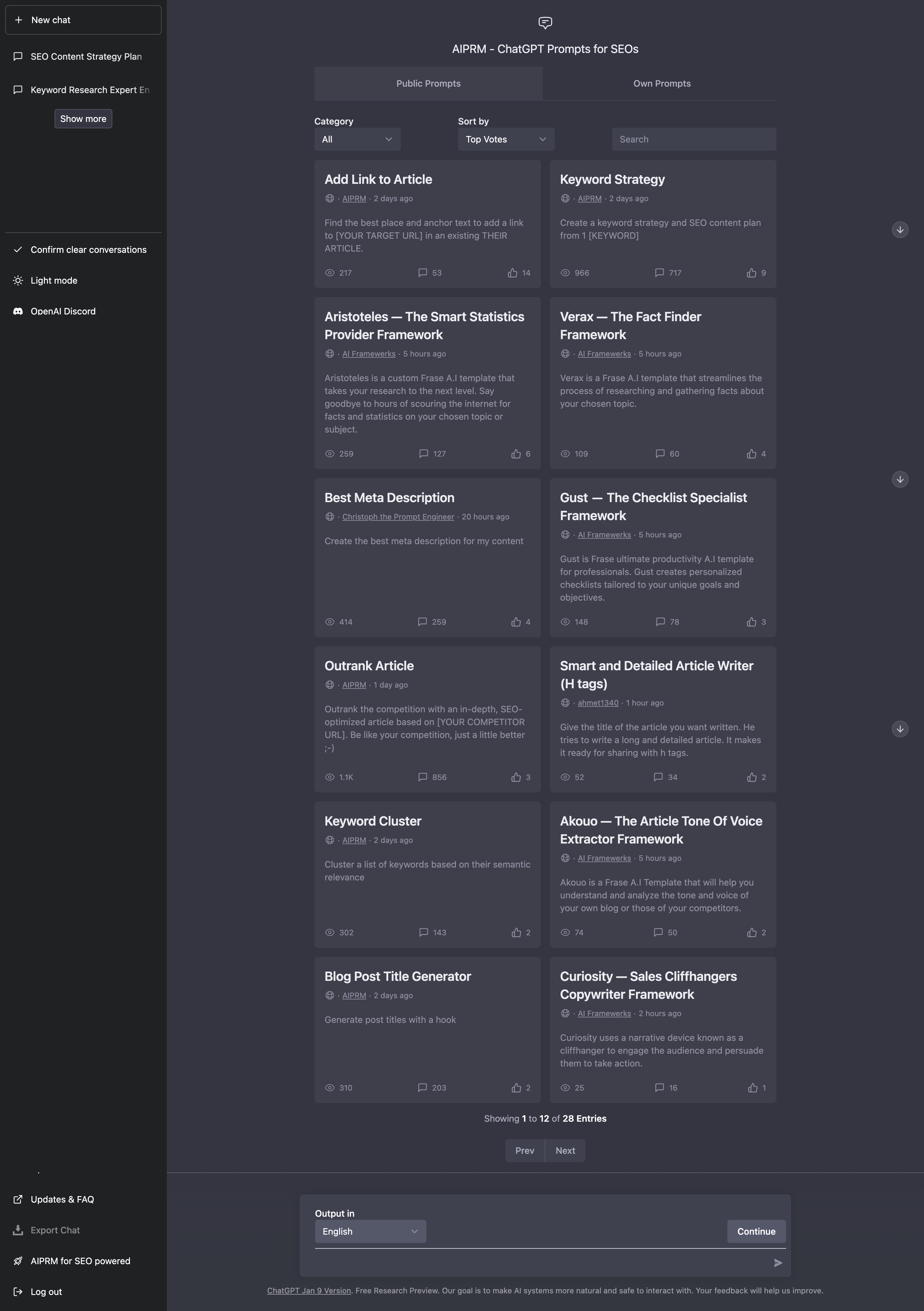This screenshot has height=1311, width=924.
Task: Click the chat bubble icon above page title
Action: (545, 22)
